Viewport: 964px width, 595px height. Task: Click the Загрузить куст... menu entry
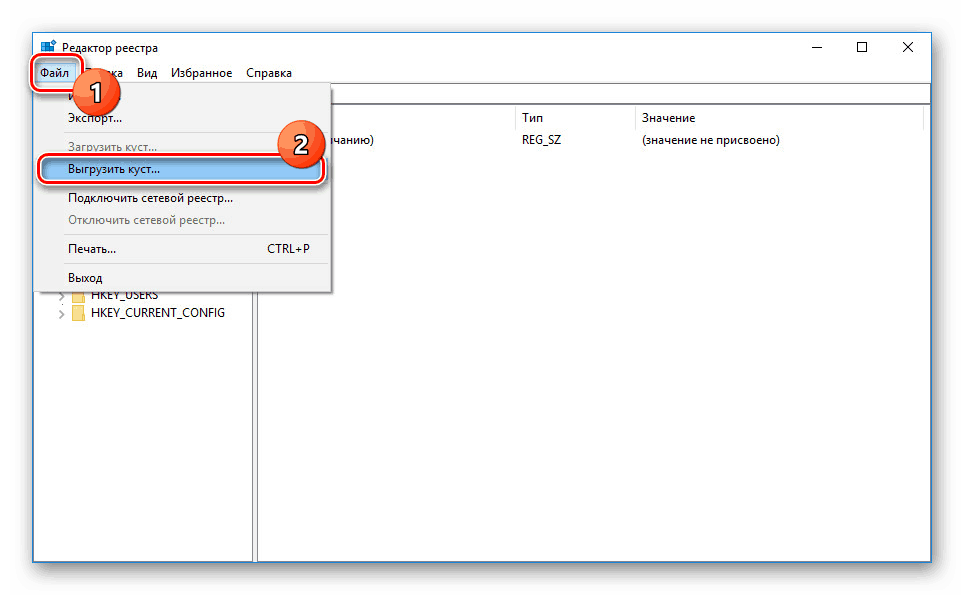point(184,147)
